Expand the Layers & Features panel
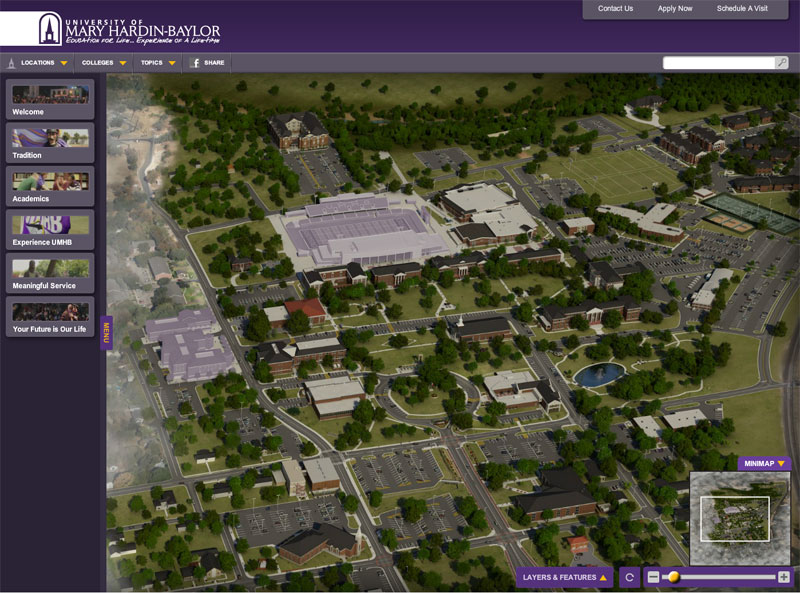Screen dimensions: 800x593 click(x=565, y=577)
